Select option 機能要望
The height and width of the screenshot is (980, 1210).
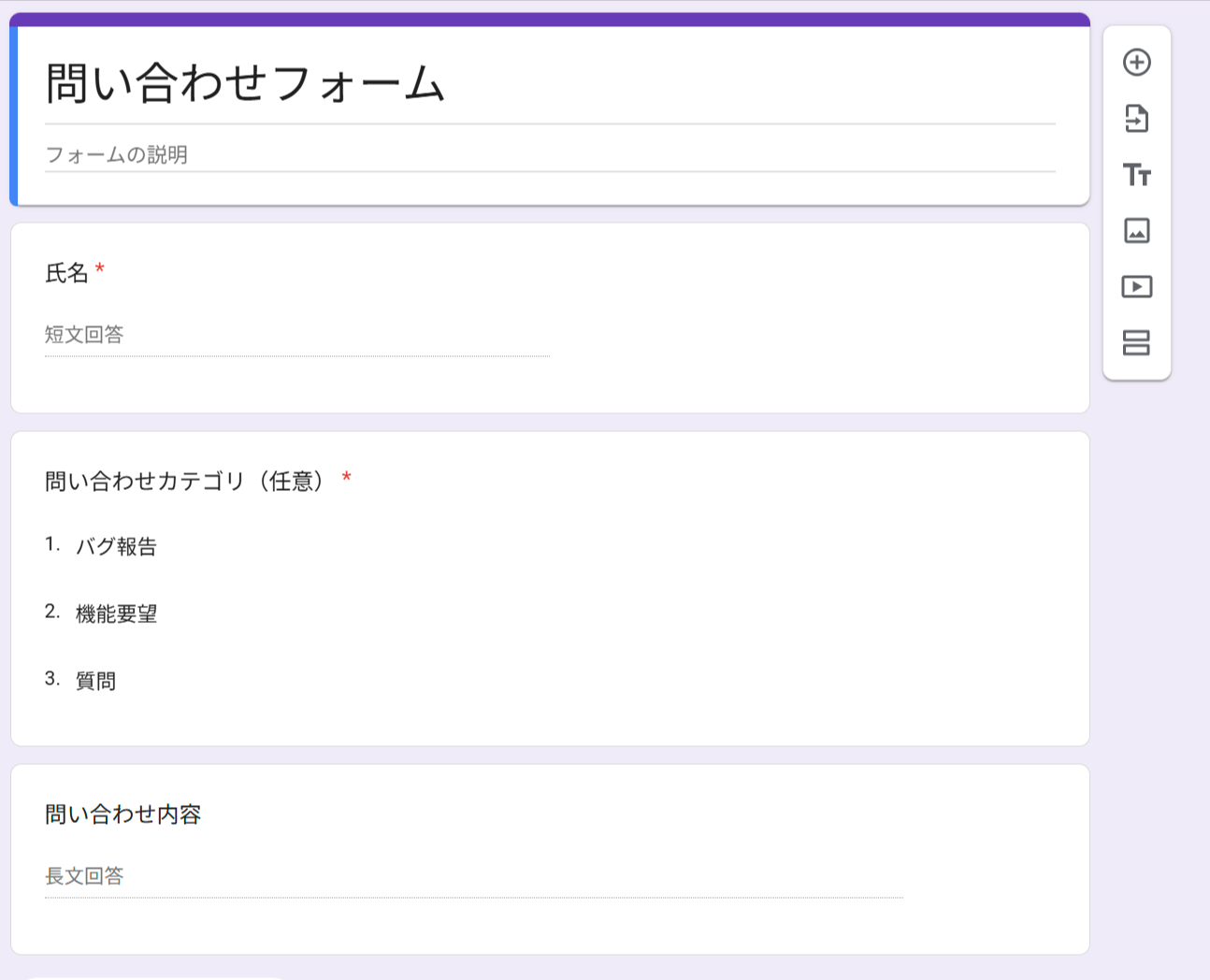point(117,613)
